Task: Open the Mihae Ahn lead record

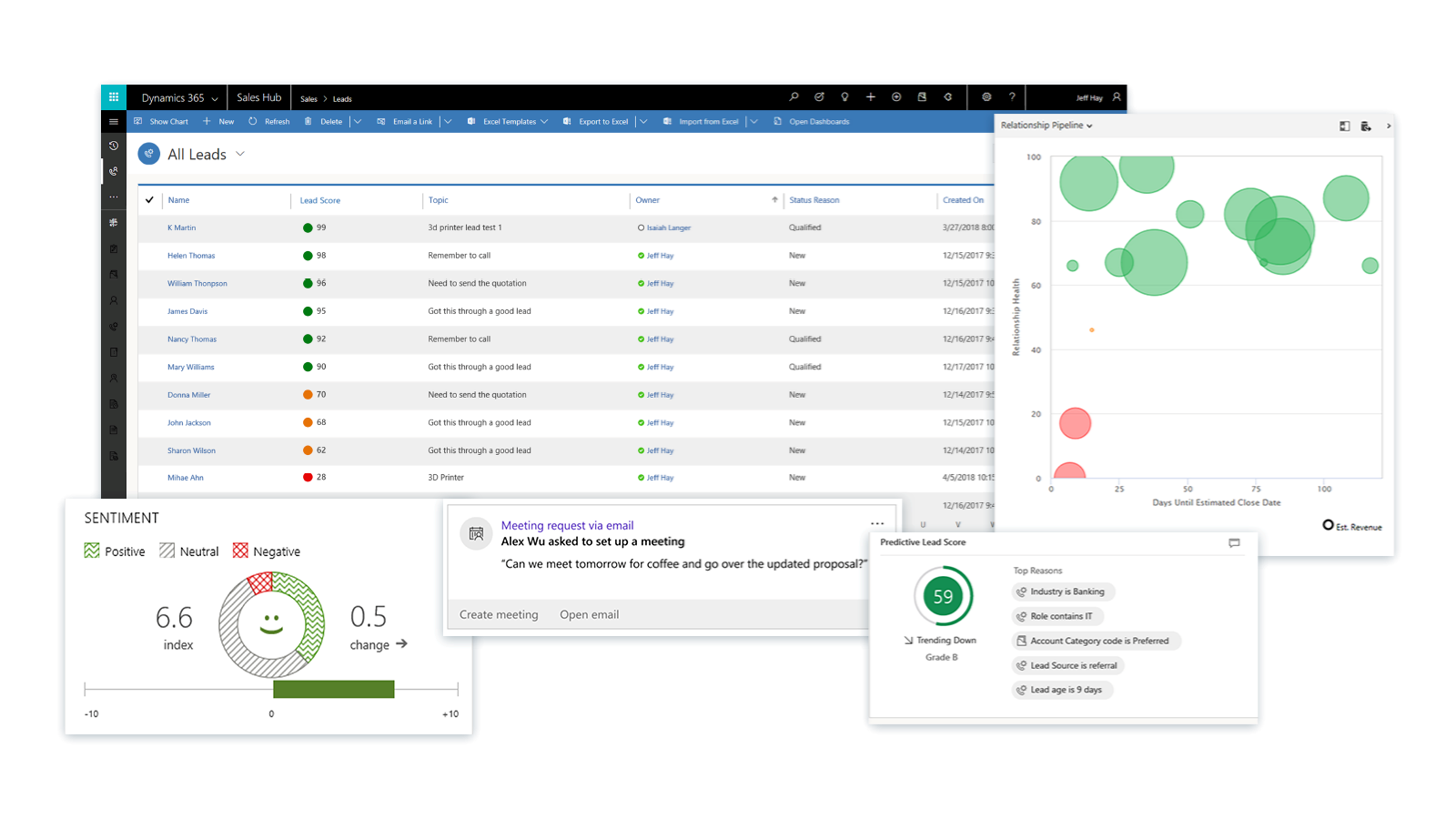Action: point(186,478)
